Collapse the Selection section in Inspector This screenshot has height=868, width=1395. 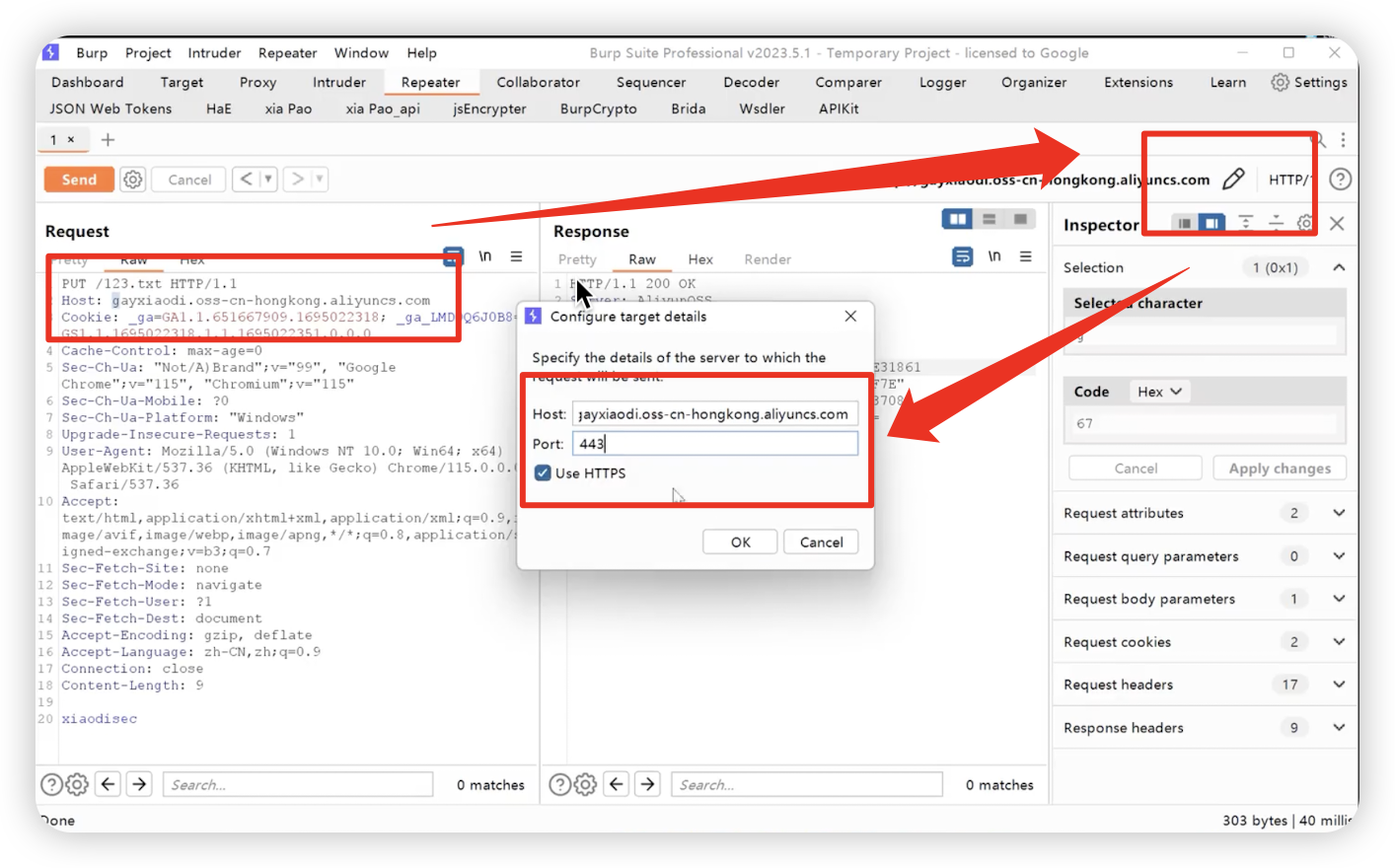(x=1339, y=267)
